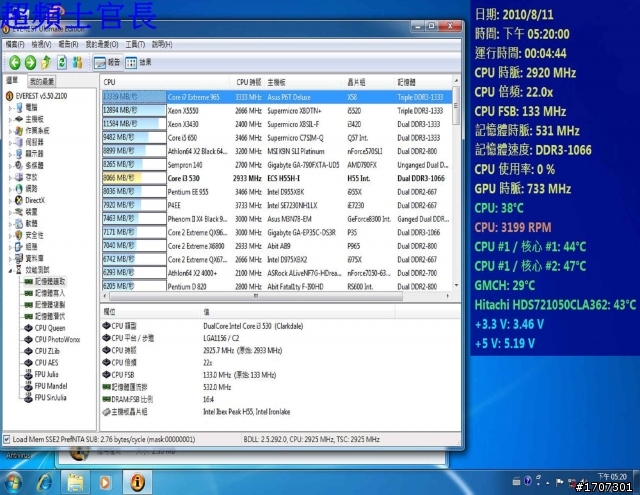Open Windows Explorer folder on the taskbar
This screenshot has height=495, width=640.
(76, 482)
